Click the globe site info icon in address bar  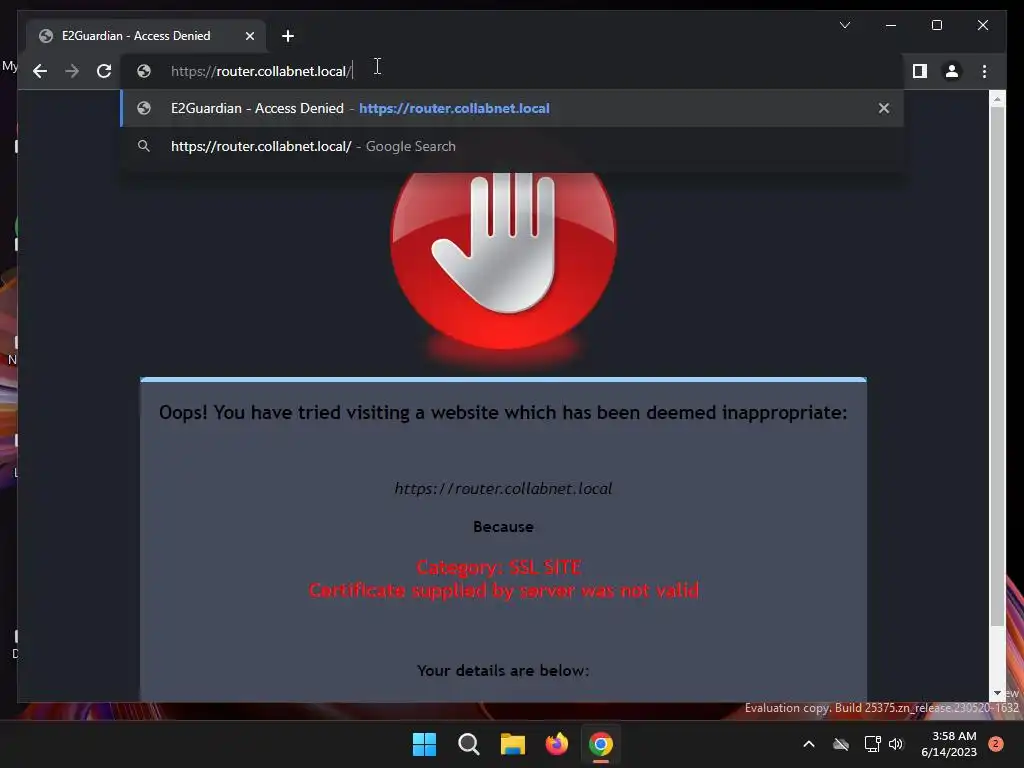144,71
